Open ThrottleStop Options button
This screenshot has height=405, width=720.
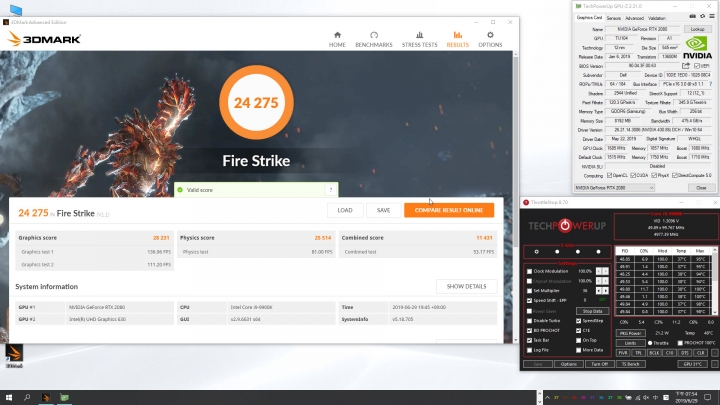pyautogui.click(x=568, y=364)
